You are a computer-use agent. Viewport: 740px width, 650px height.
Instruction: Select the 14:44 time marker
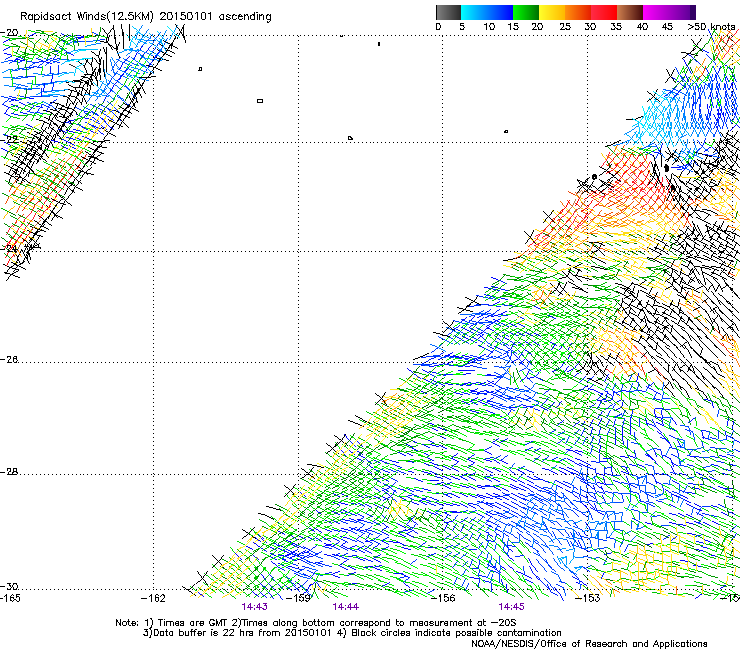click(x=345, y=607)
